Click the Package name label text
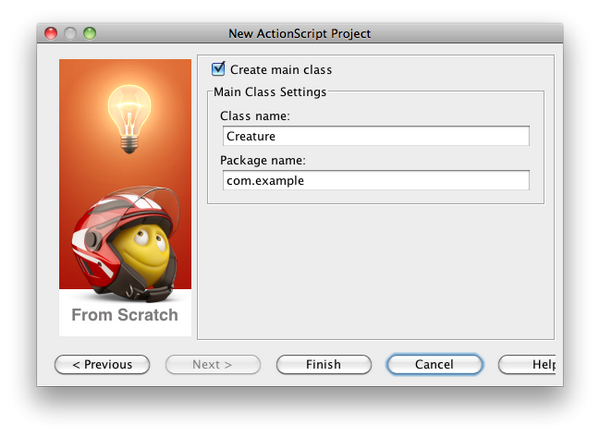This screenshot has width=600, height=437. click(262, 160)
